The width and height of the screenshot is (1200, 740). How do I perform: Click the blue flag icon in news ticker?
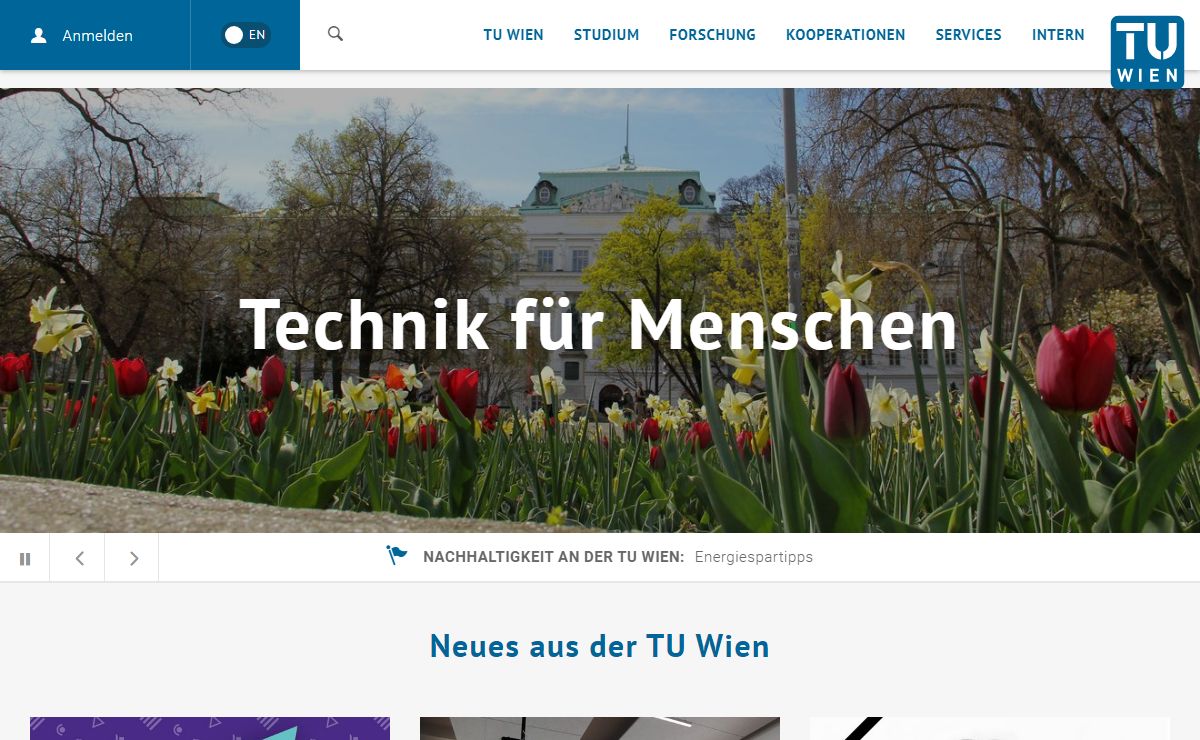(x=397, y=556)
